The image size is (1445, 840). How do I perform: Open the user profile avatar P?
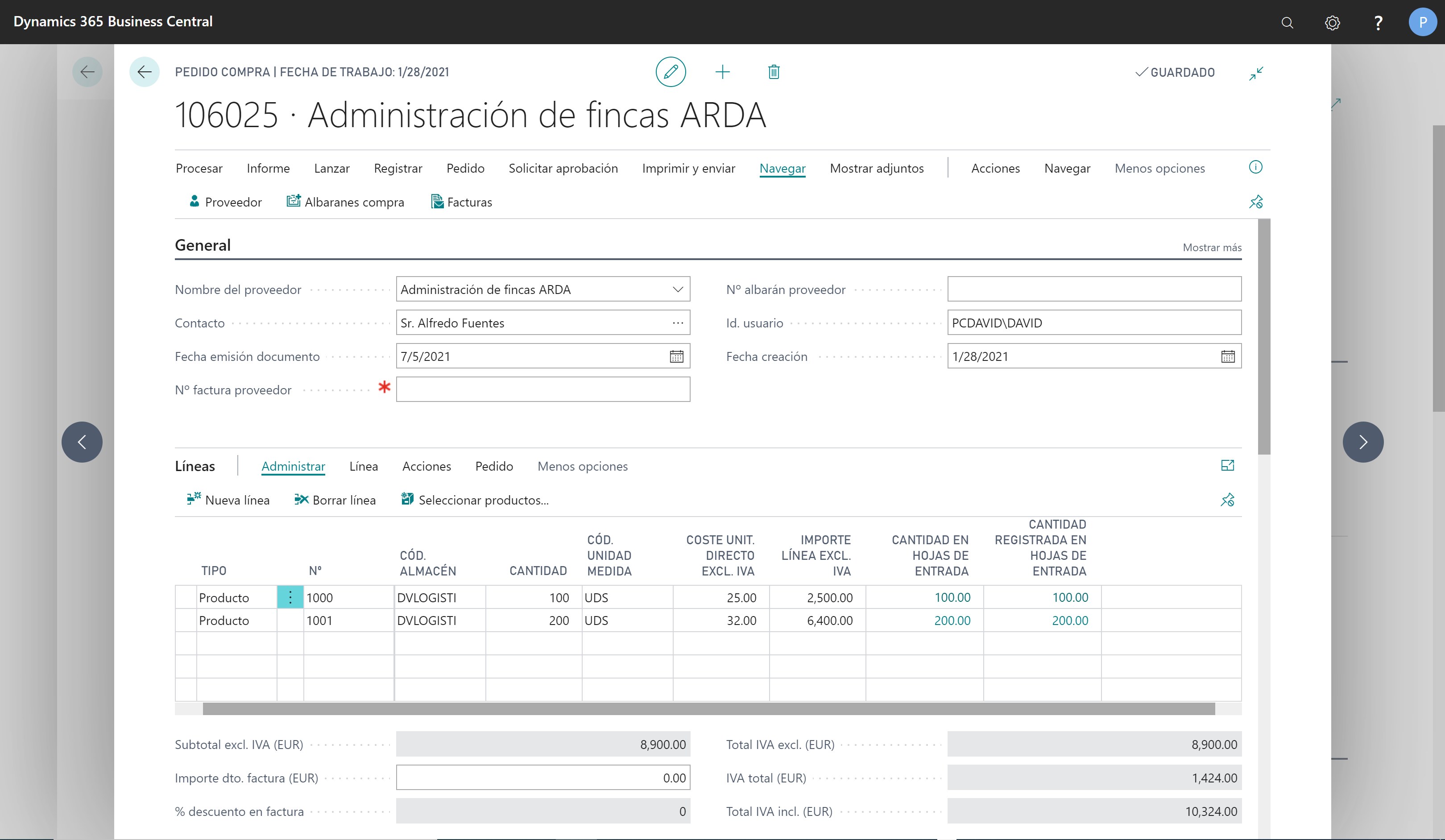1423,22
